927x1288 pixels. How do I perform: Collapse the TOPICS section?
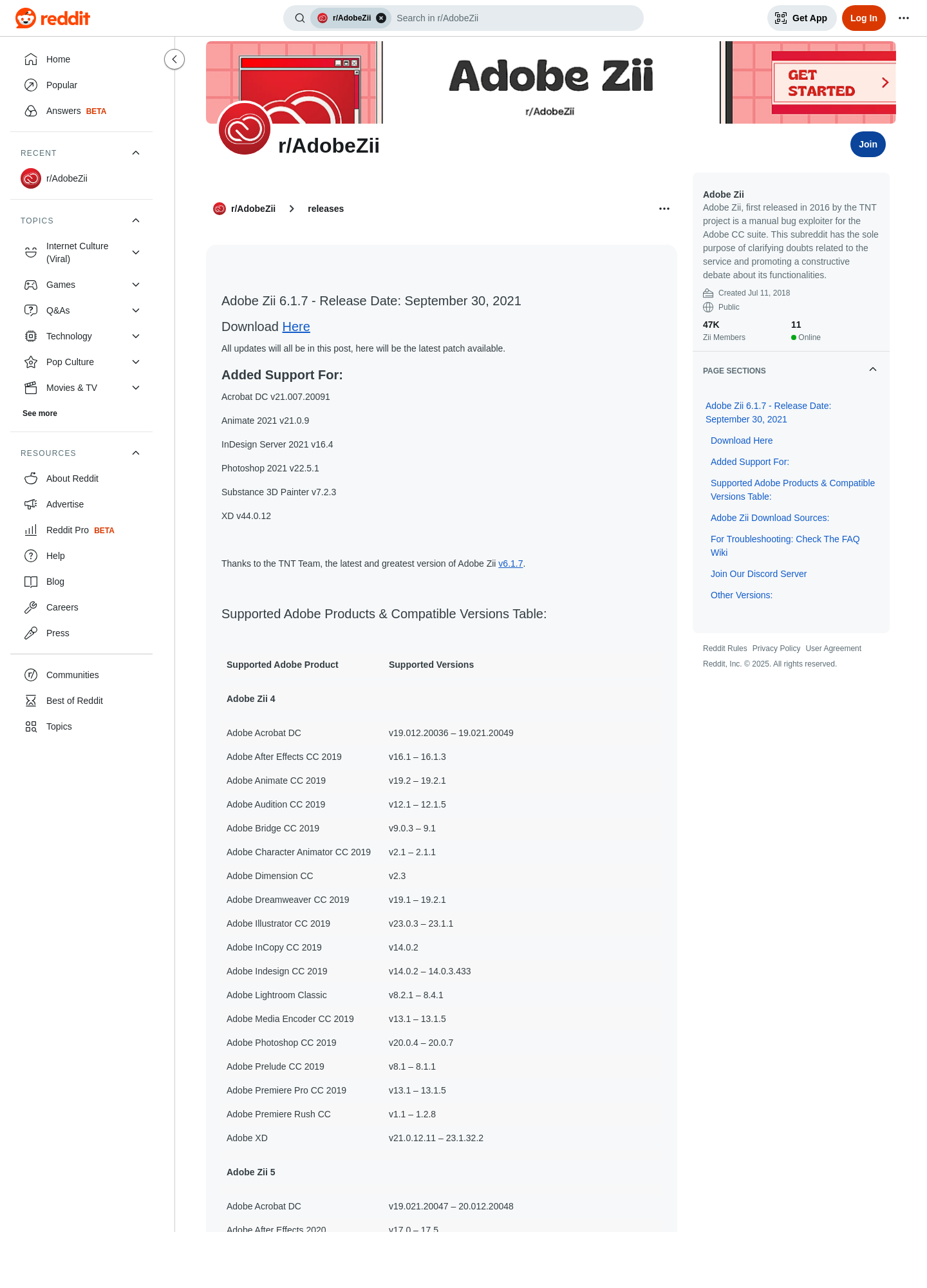[x=136, y=220]
